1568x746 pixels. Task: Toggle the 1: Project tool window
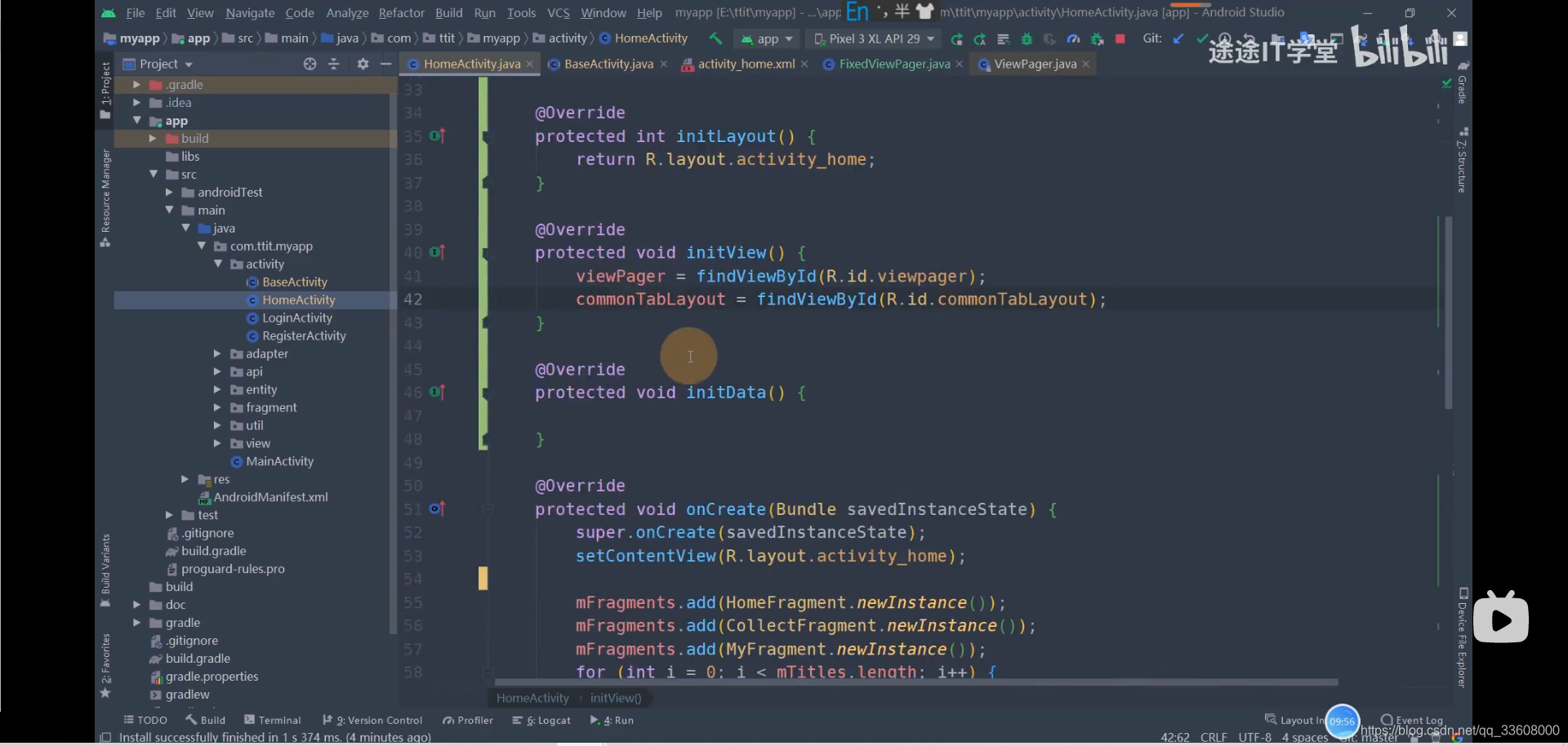pos(105,90)
